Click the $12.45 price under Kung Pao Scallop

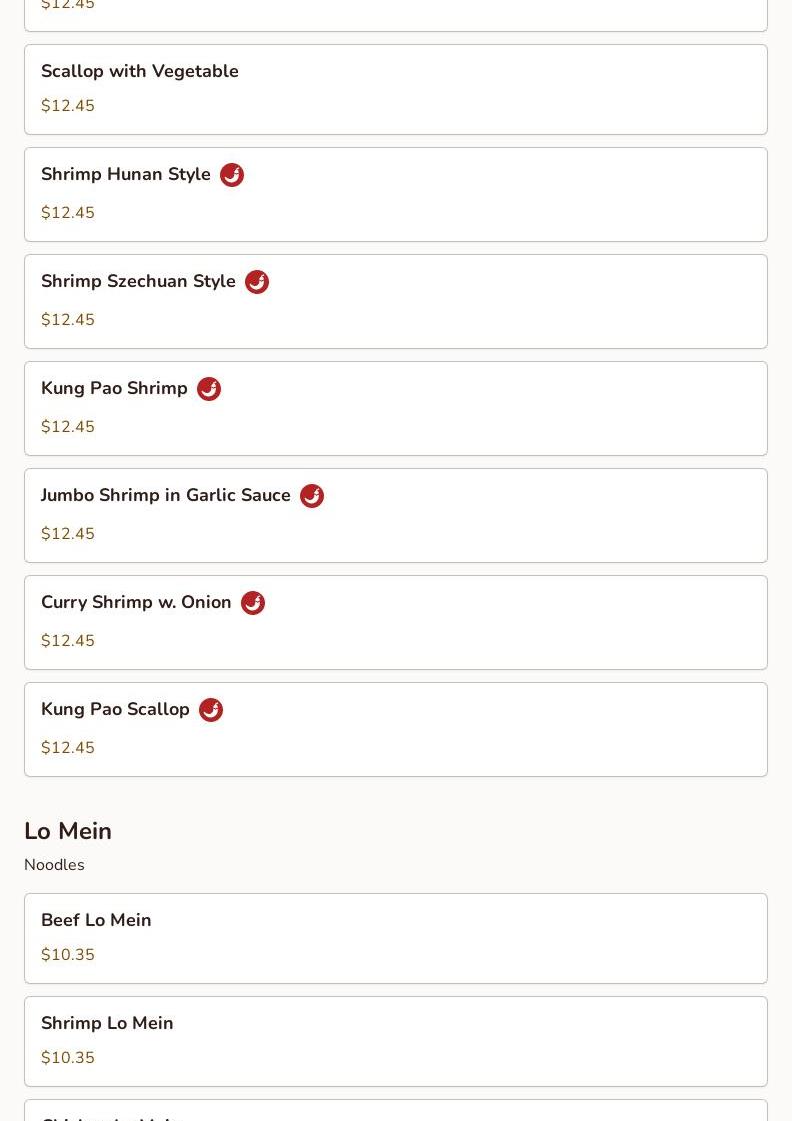[68, 748]
